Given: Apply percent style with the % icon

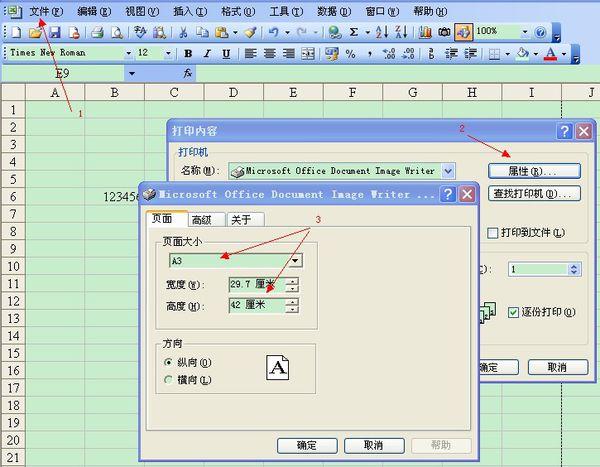Looking at the screenshot, I should pyautogui.click(x=351, y=54).
